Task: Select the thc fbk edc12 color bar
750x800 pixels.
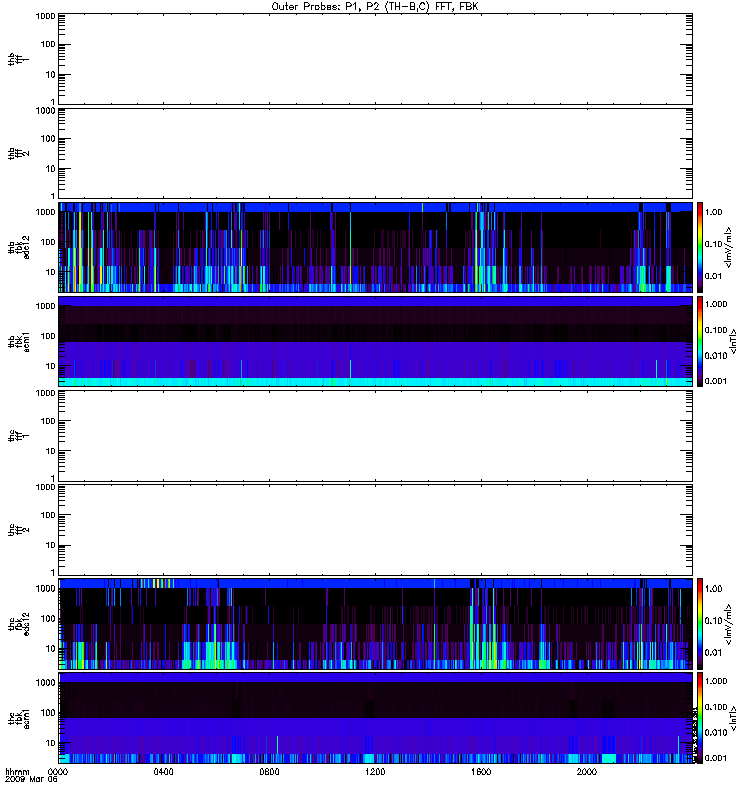Action: click(700, 623)
